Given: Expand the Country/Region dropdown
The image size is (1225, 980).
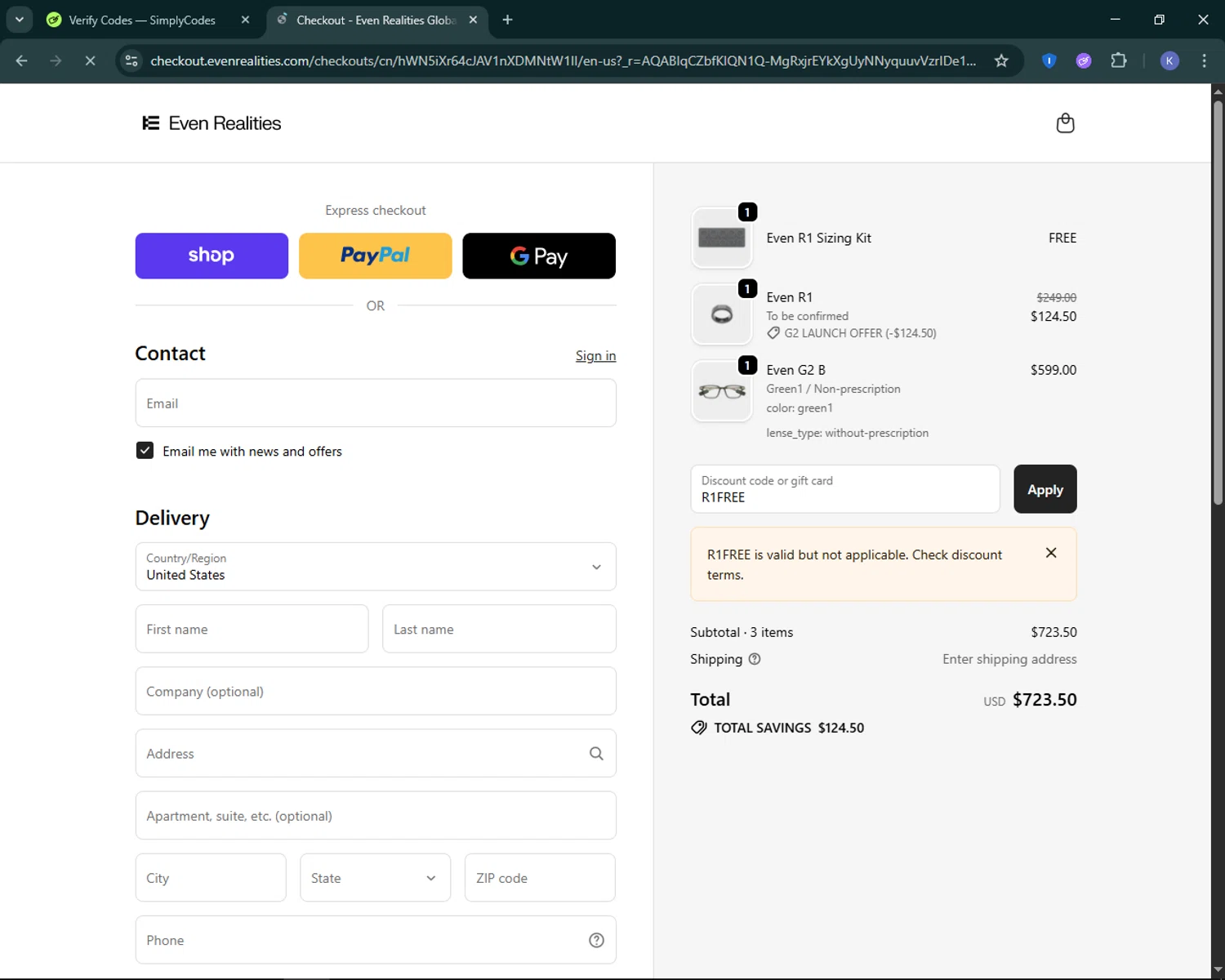Looking at the screenshot, I should (x=376, y=567).
